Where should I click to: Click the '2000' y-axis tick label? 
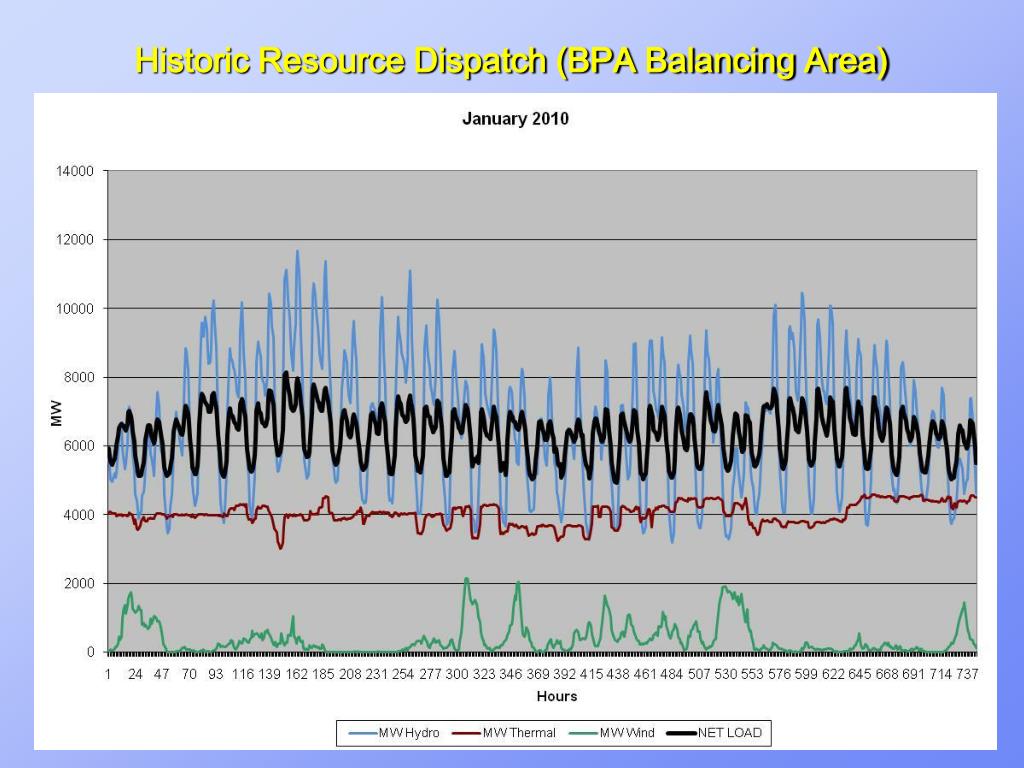[79, 584]
